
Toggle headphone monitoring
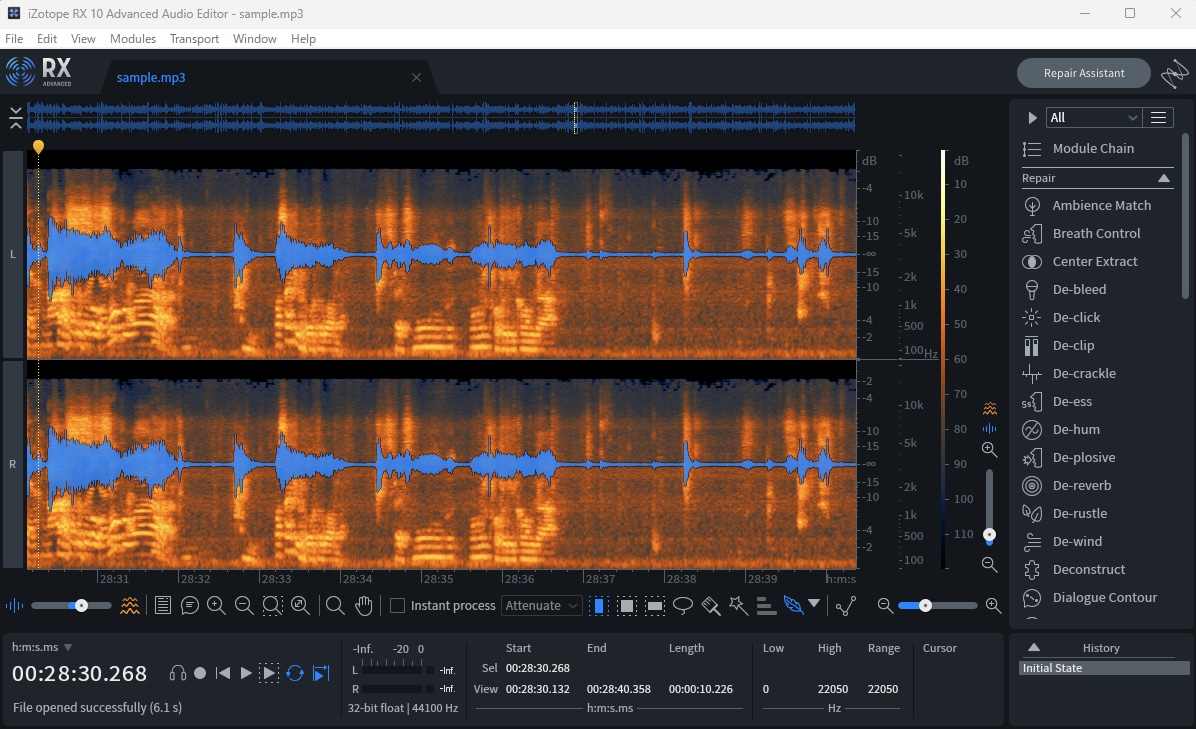(x=177, y=673)
